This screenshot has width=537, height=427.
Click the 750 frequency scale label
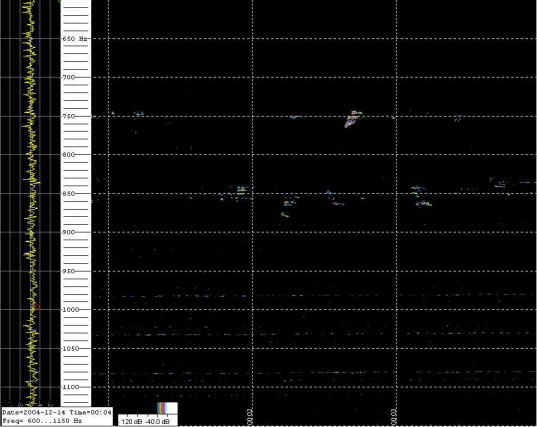68,116
